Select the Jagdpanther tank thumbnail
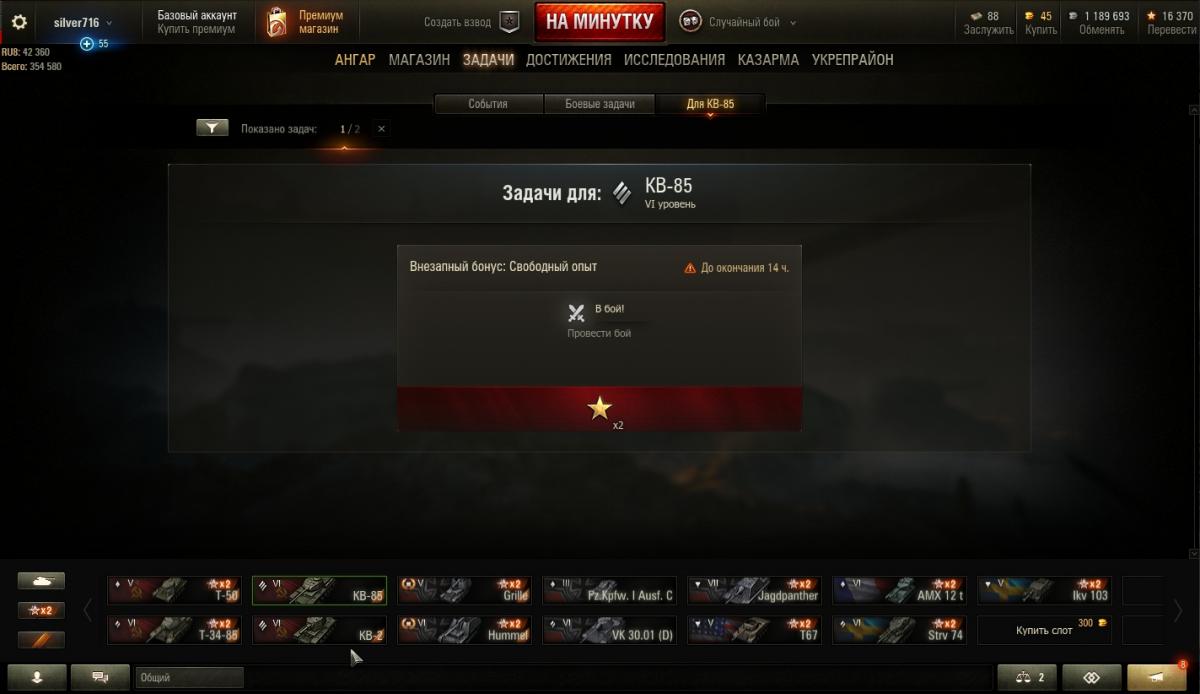1200x694 pixels. tap(755, 591)
